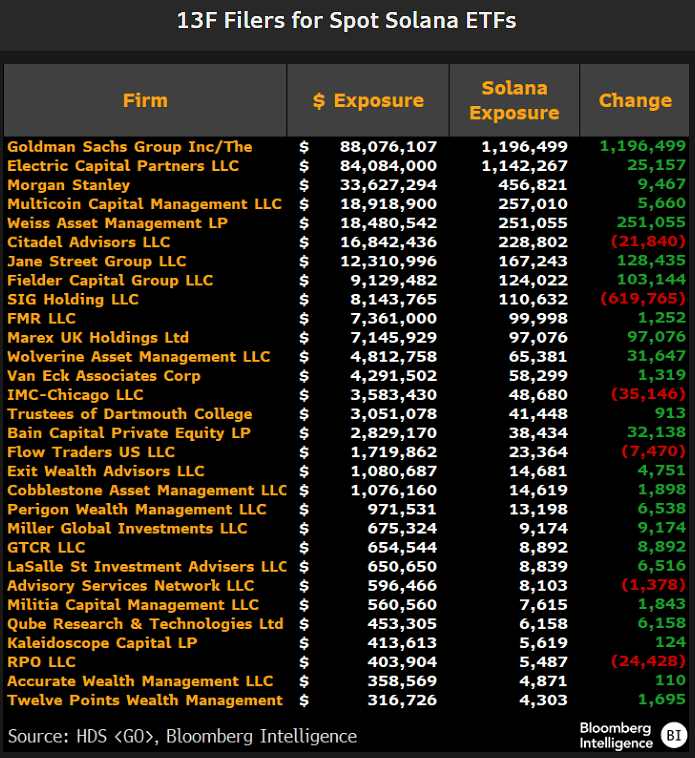Click the GTCR LLC firm name
695x758 pixels.
tap(46, 548)
